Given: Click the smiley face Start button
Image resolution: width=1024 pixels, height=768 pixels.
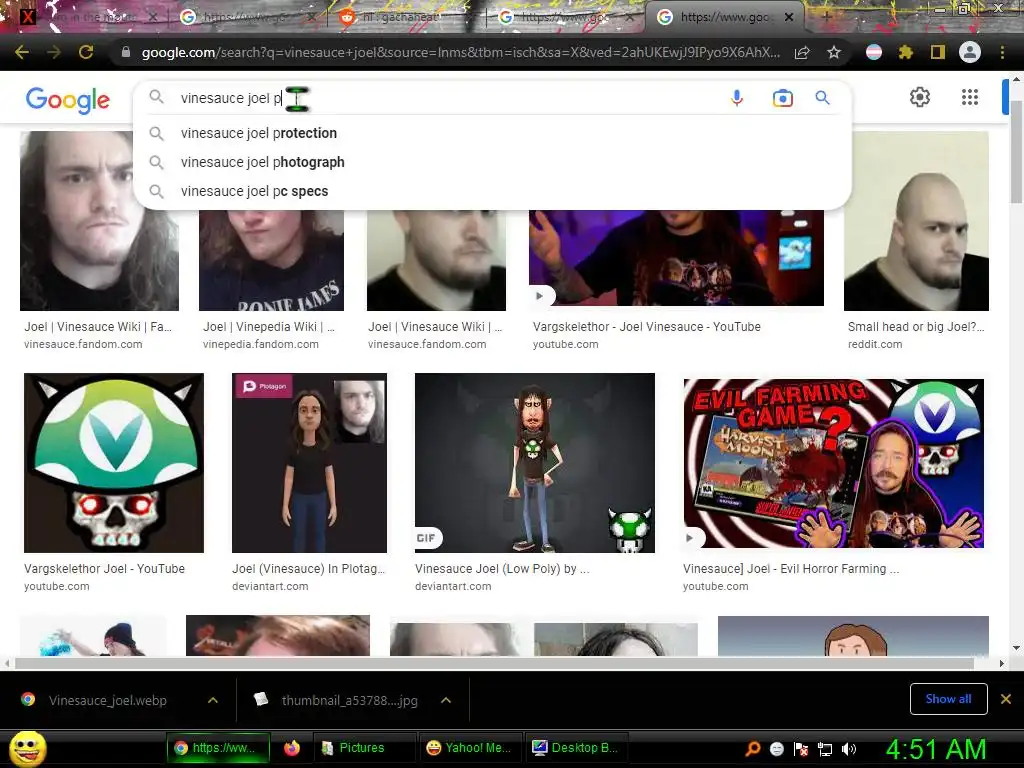Looking at the screenshot, I should click(28, 748).
